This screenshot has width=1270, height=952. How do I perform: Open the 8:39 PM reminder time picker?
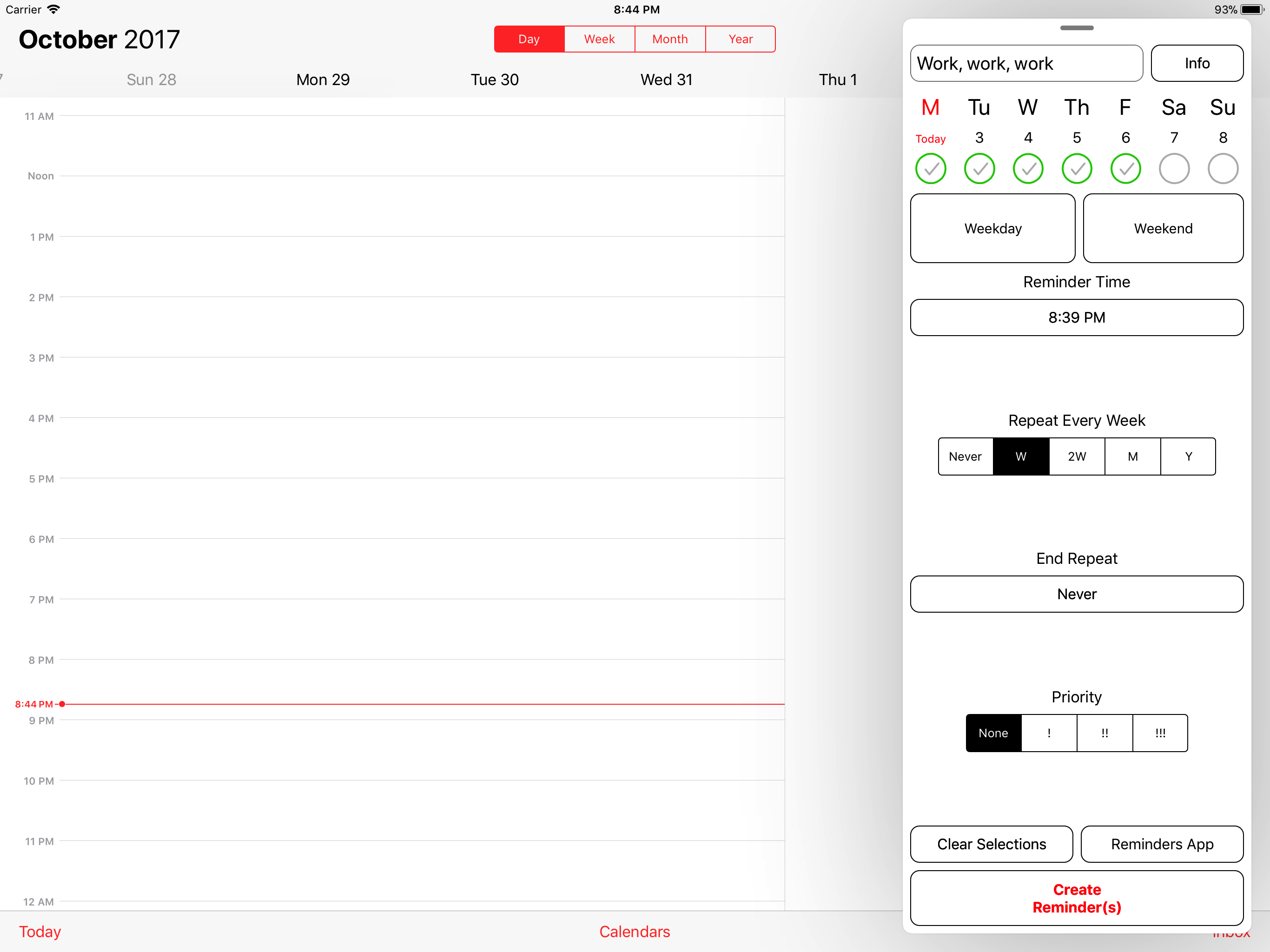pos(1077,317)
